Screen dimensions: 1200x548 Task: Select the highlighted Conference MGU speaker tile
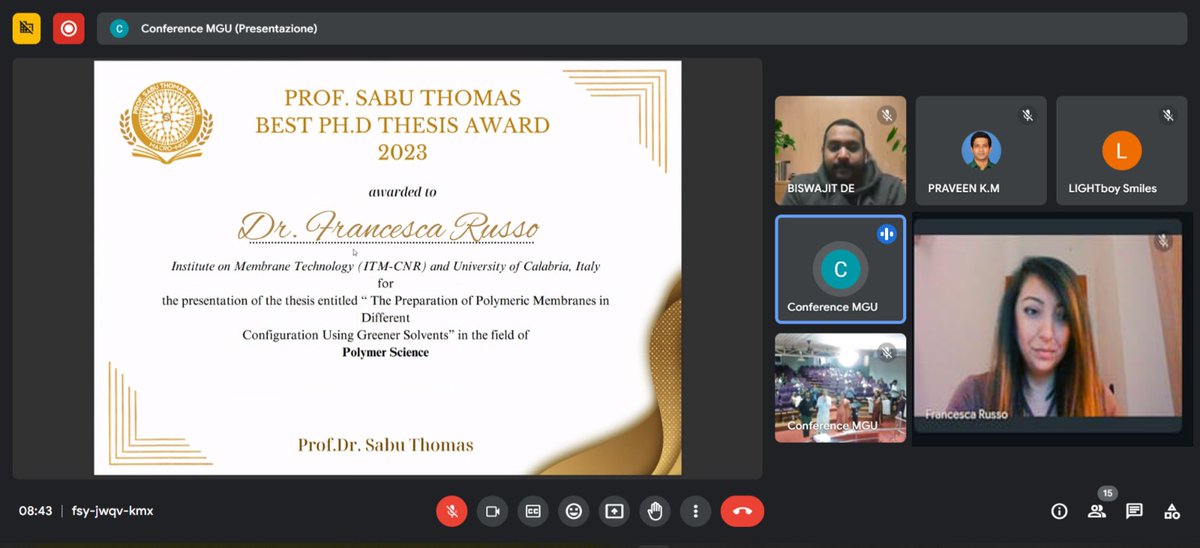tap(841, 269)
